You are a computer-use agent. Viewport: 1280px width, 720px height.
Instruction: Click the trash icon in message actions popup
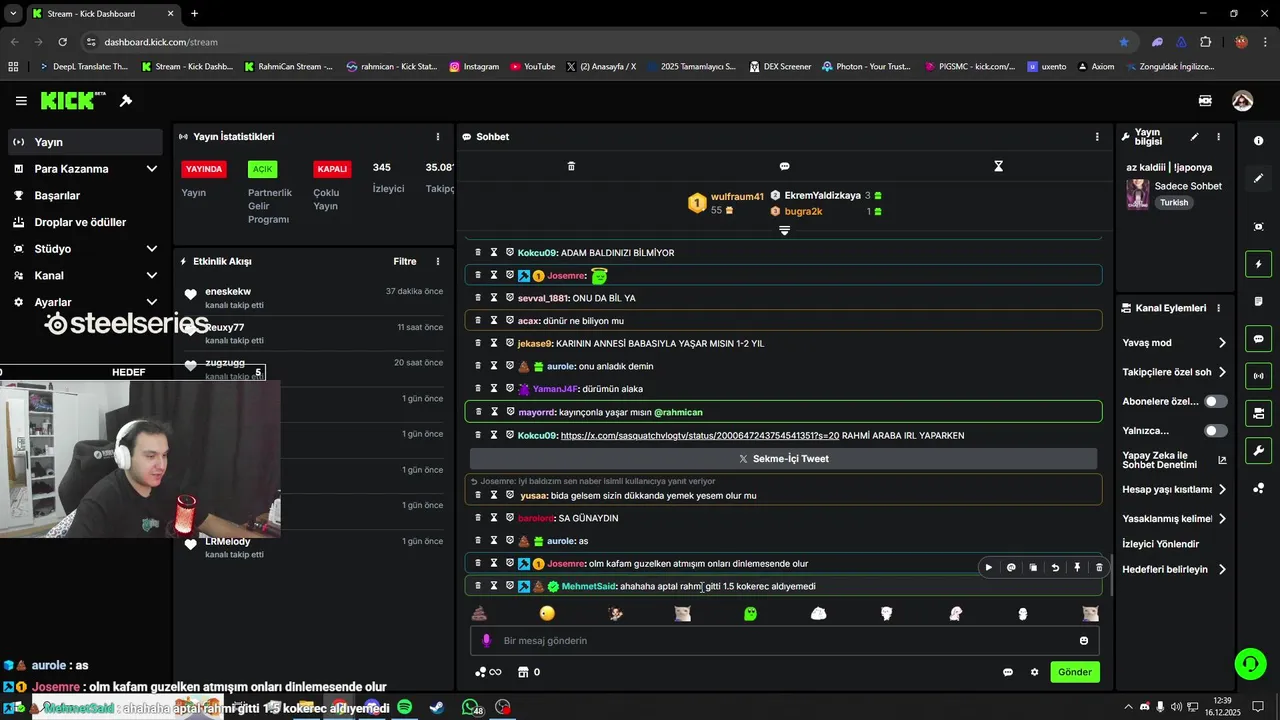coord(1099,567)
